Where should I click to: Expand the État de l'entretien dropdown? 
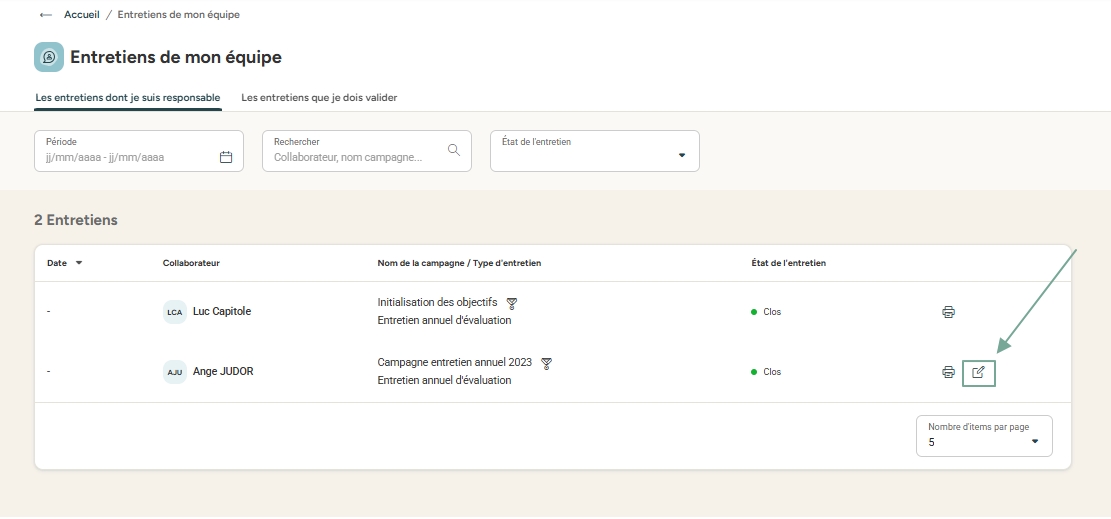click(x=682, y=155)
